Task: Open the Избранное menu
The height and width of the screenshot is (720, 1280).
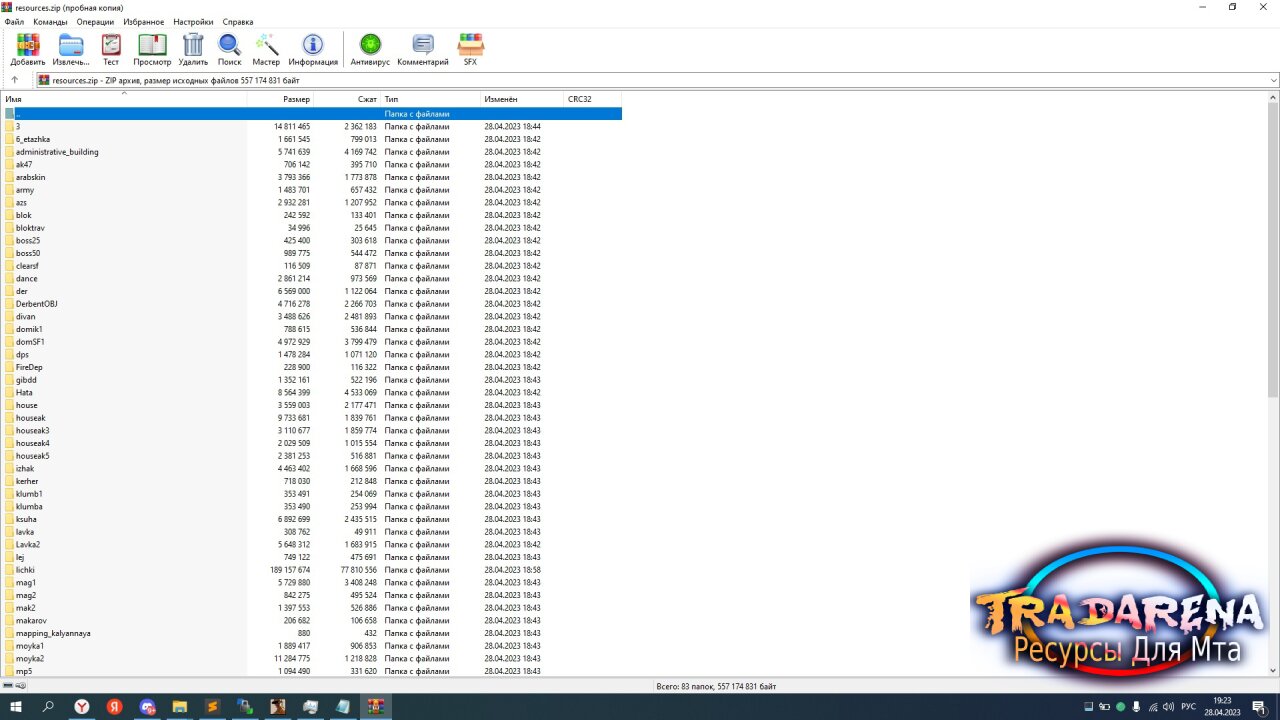Action: pyautogui.click(x=144, y=22)
